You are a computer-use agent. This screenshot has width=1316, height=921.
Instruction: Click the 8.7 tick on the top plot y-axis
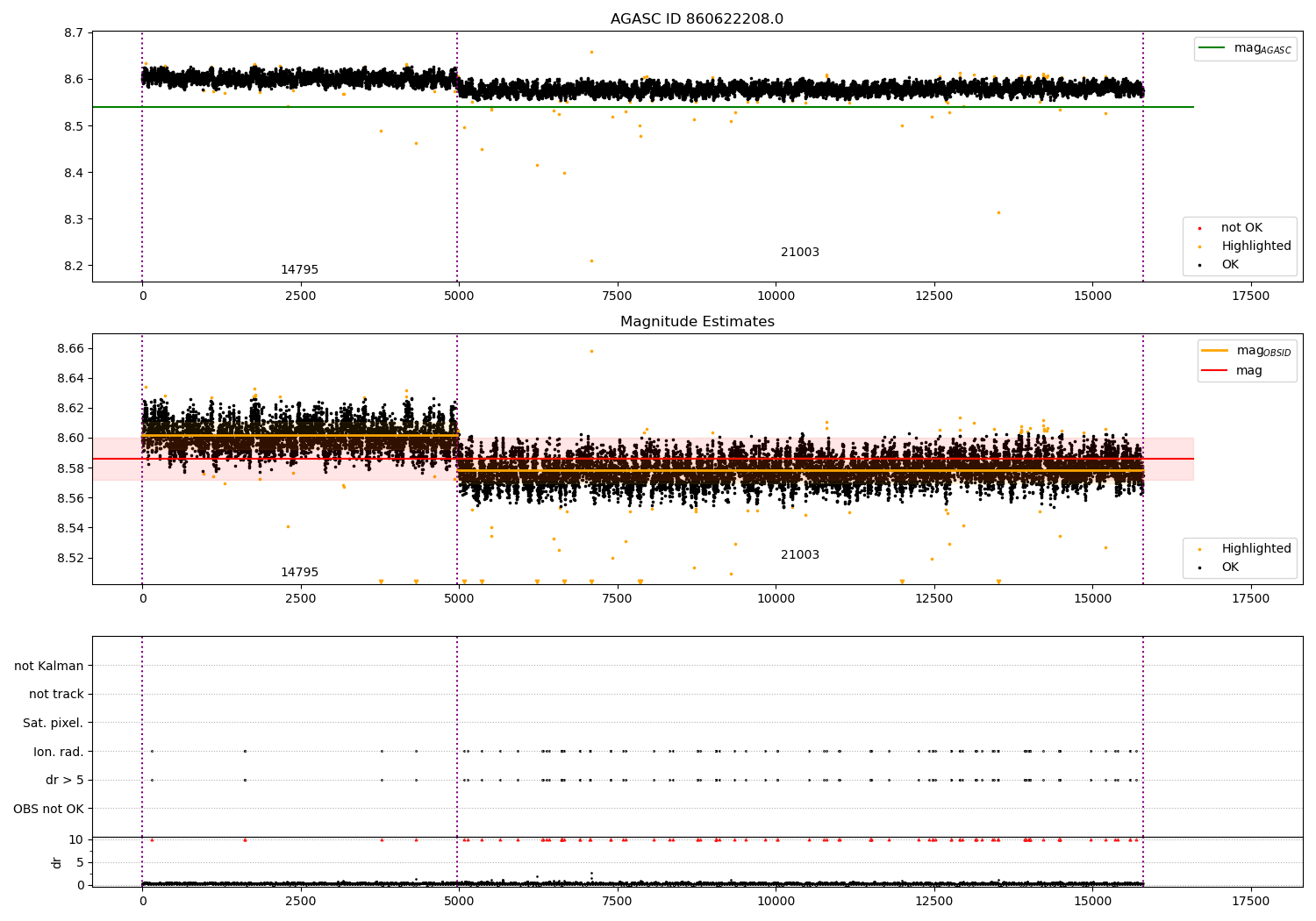point(74,33)
